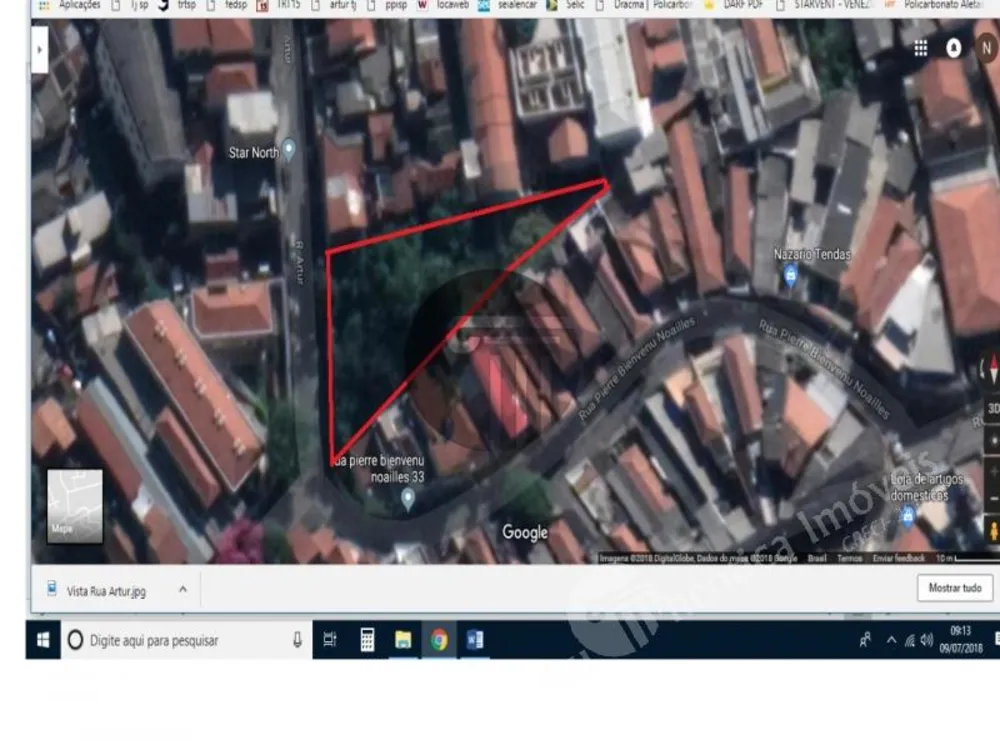Open the Calculator from the taskbar
The width and height of the screenshot is (1000, 750).
click(367, 640)
